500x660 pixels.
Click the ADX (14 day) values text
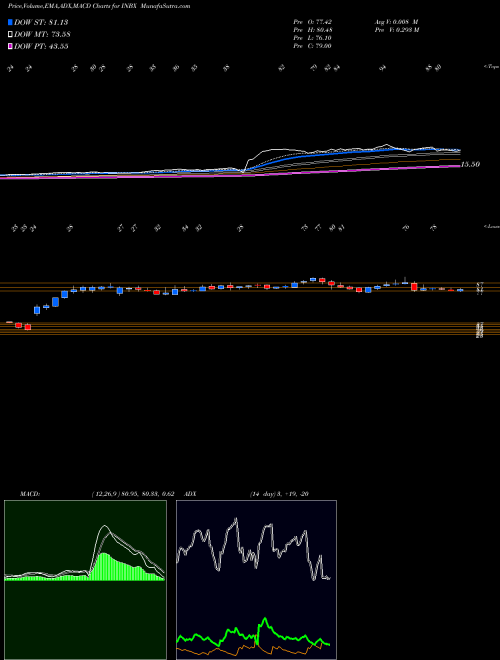click(280, 494)
